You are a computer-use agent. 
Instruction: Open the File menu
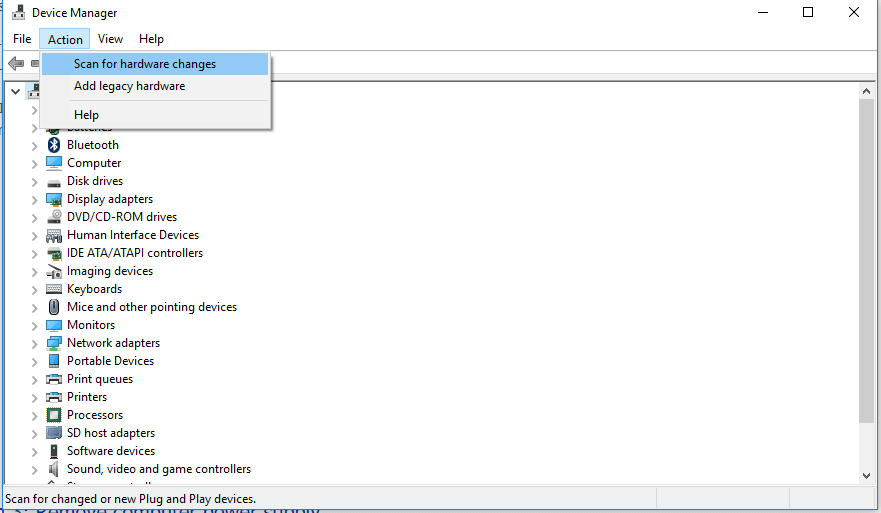click(x=22, y=39)
